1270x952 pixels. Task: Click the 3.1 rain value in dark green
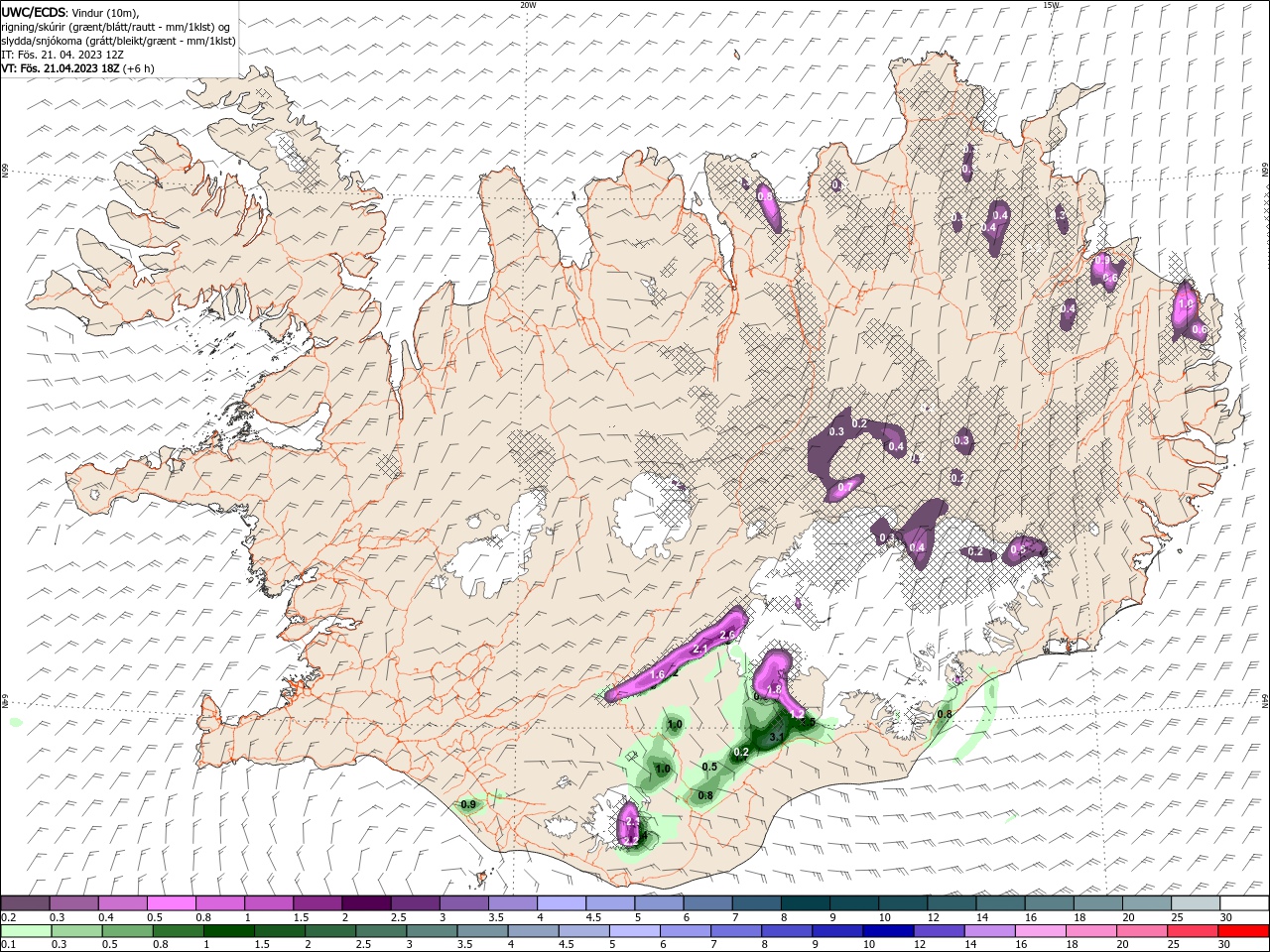(x=777, y=736)
